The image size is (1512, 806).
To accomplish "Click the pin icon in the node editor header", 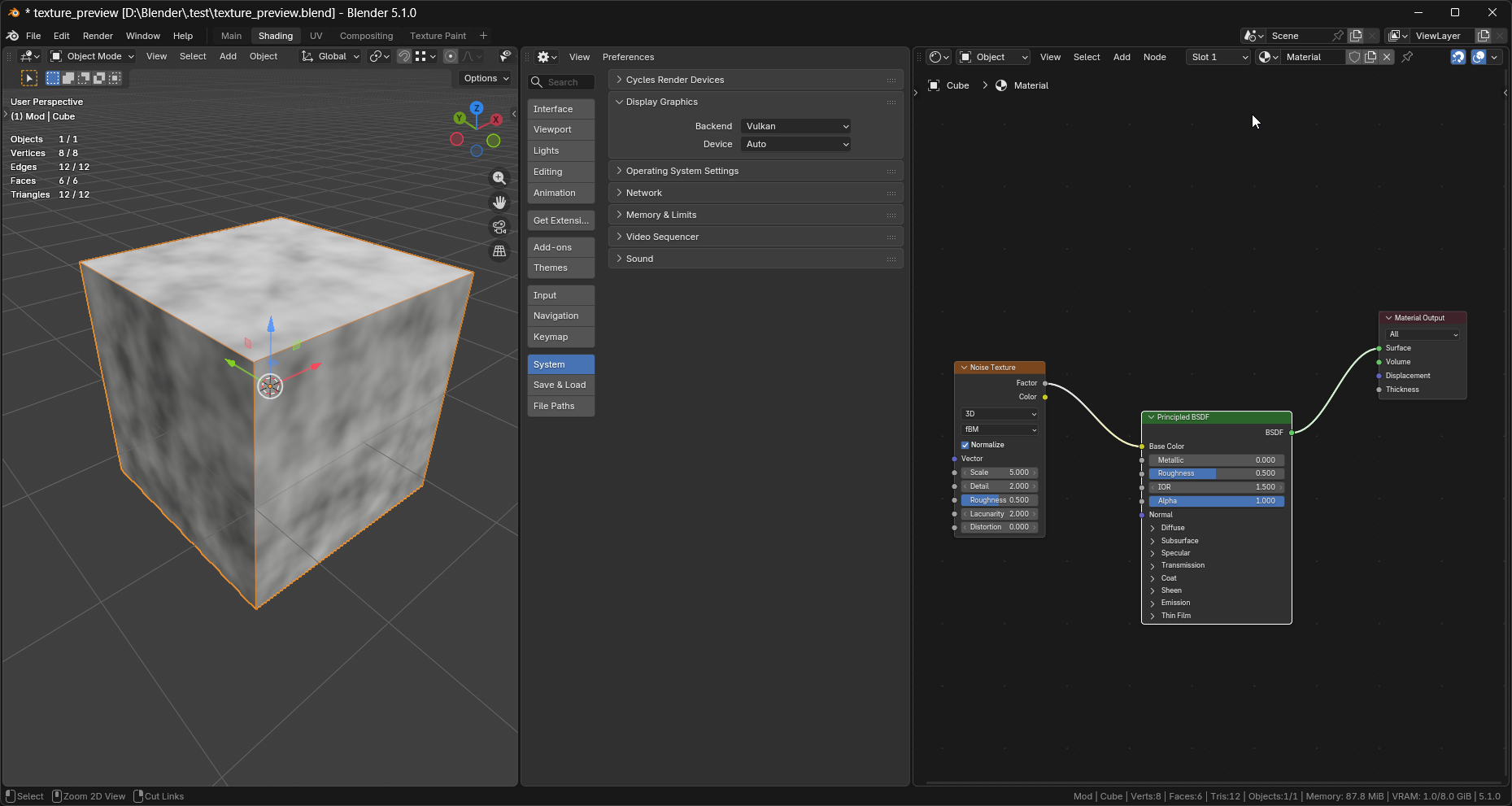I will (x=1407, y=57).
